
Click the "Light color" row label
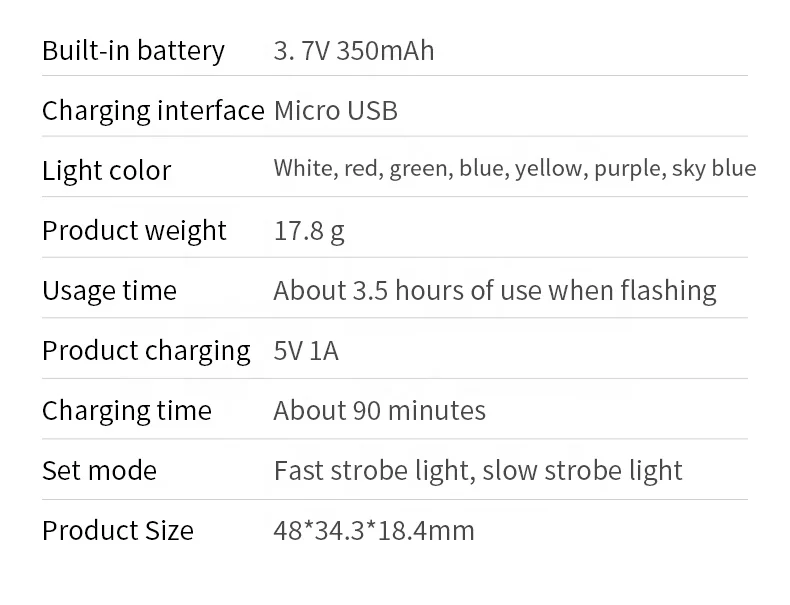coord(106,171)
